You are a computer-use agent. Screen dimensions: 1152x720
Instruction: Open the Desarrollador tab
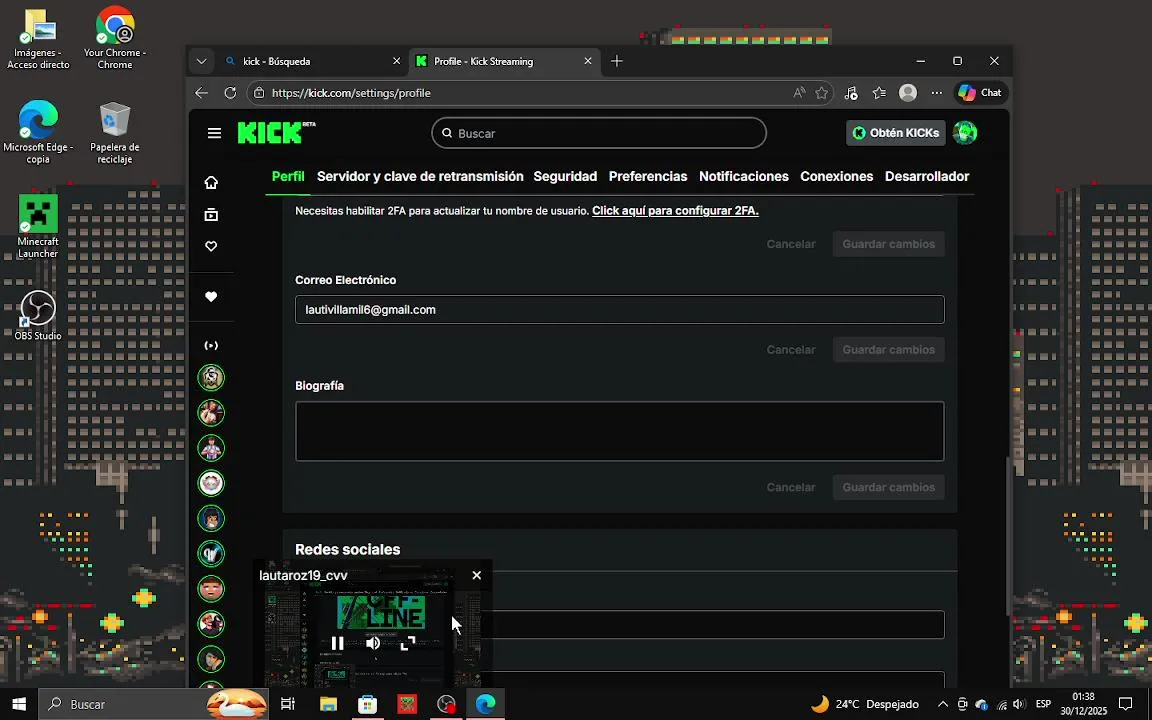point(927,176)
